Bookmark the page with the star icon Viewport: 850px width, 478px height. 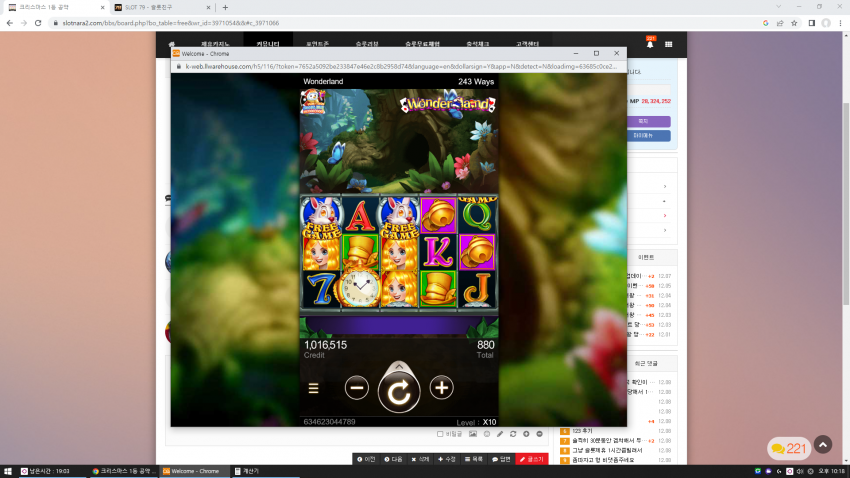794,23
